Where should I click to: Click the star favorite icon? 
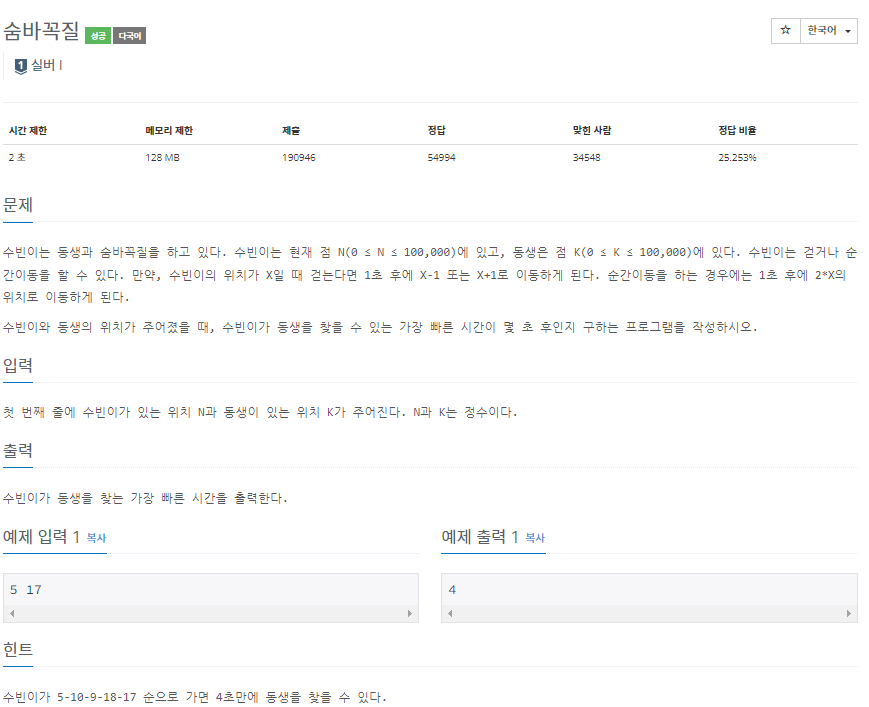785,30
